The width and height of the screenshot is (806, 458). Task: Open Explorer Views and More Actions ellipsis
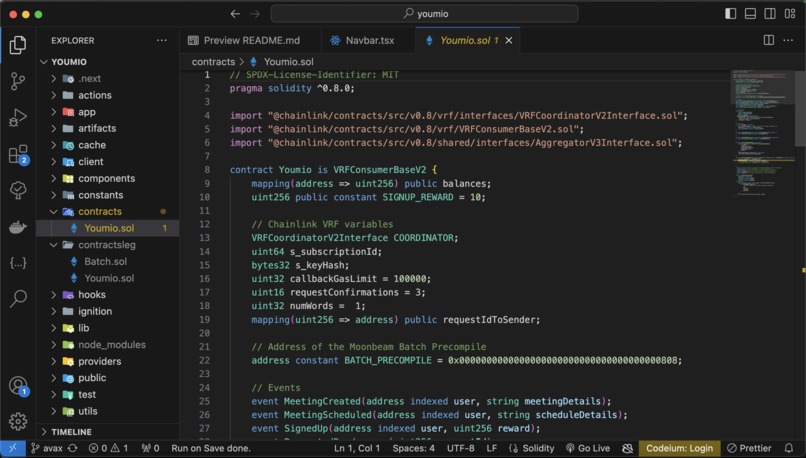click(x=162, y=40)
